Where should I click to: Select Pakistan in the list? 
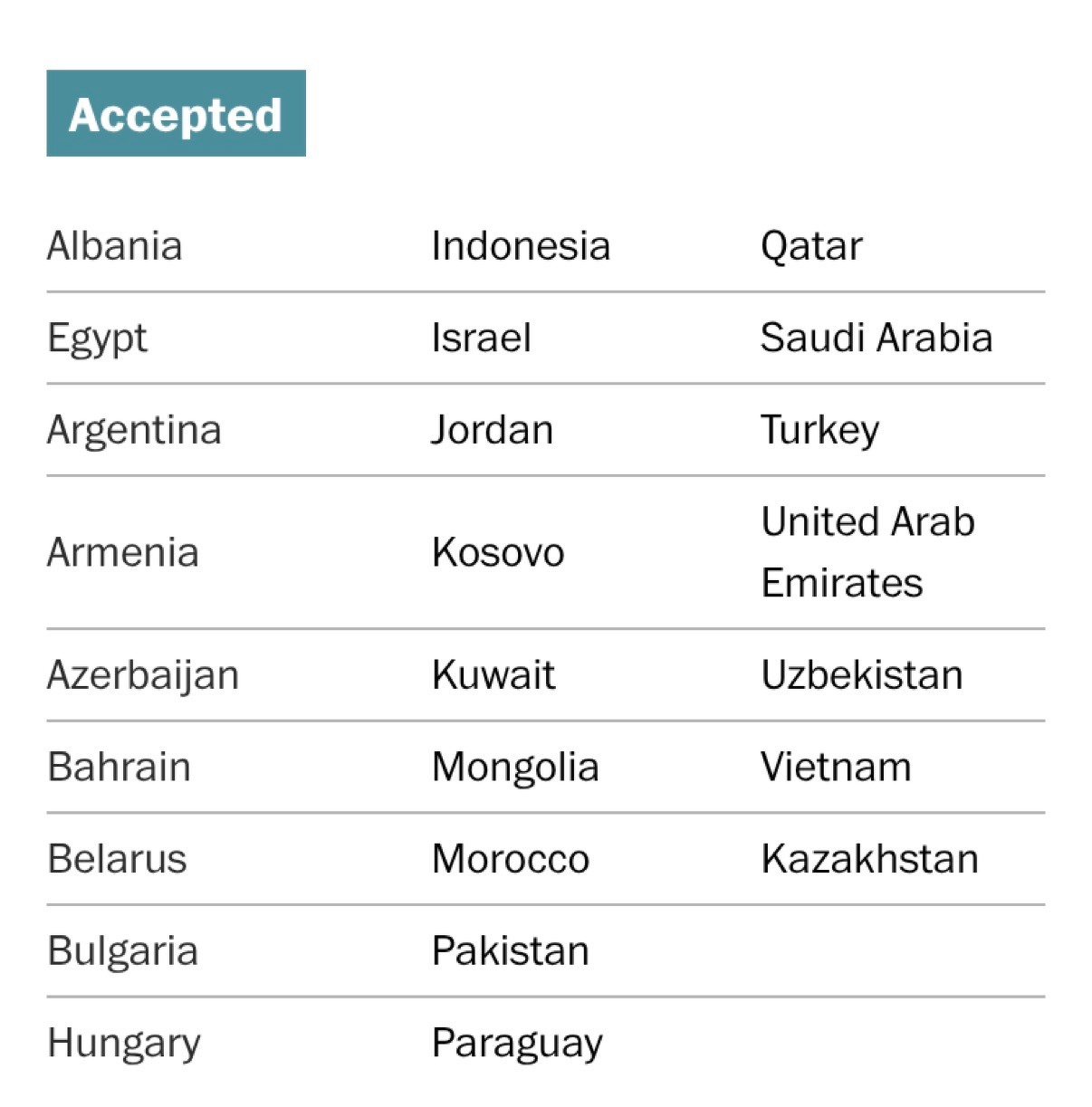click(511, 951)
